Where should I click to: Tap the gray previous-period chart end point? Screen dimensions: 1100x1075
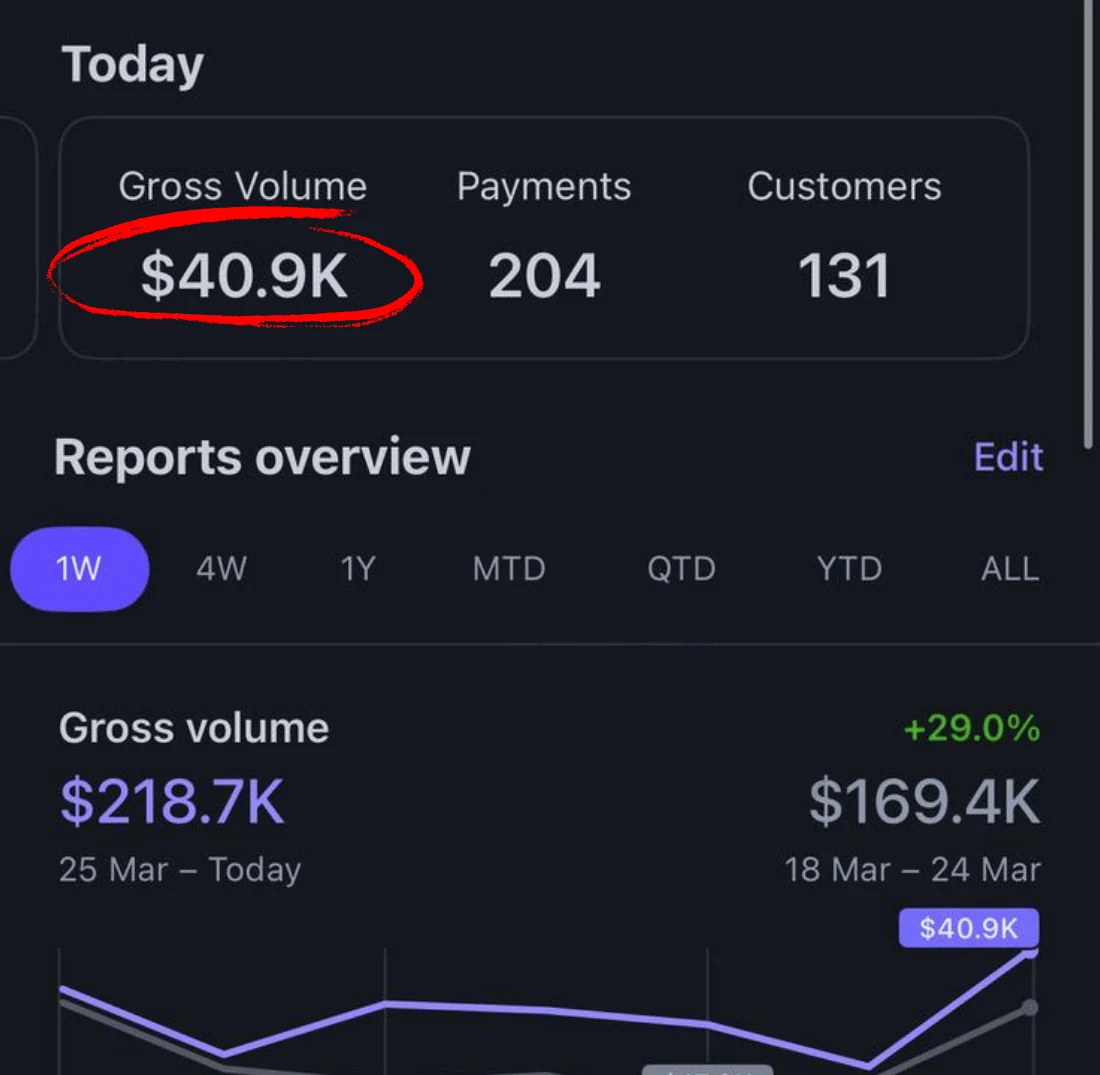(x=1030, y=1008)
